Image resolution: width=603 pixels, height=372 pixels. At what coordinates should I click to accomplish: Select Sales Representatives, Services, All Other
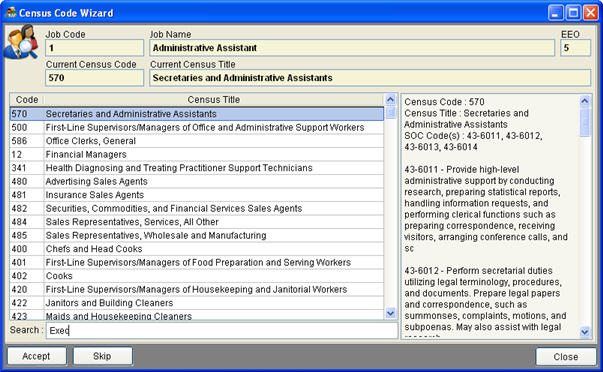point(197,222)
